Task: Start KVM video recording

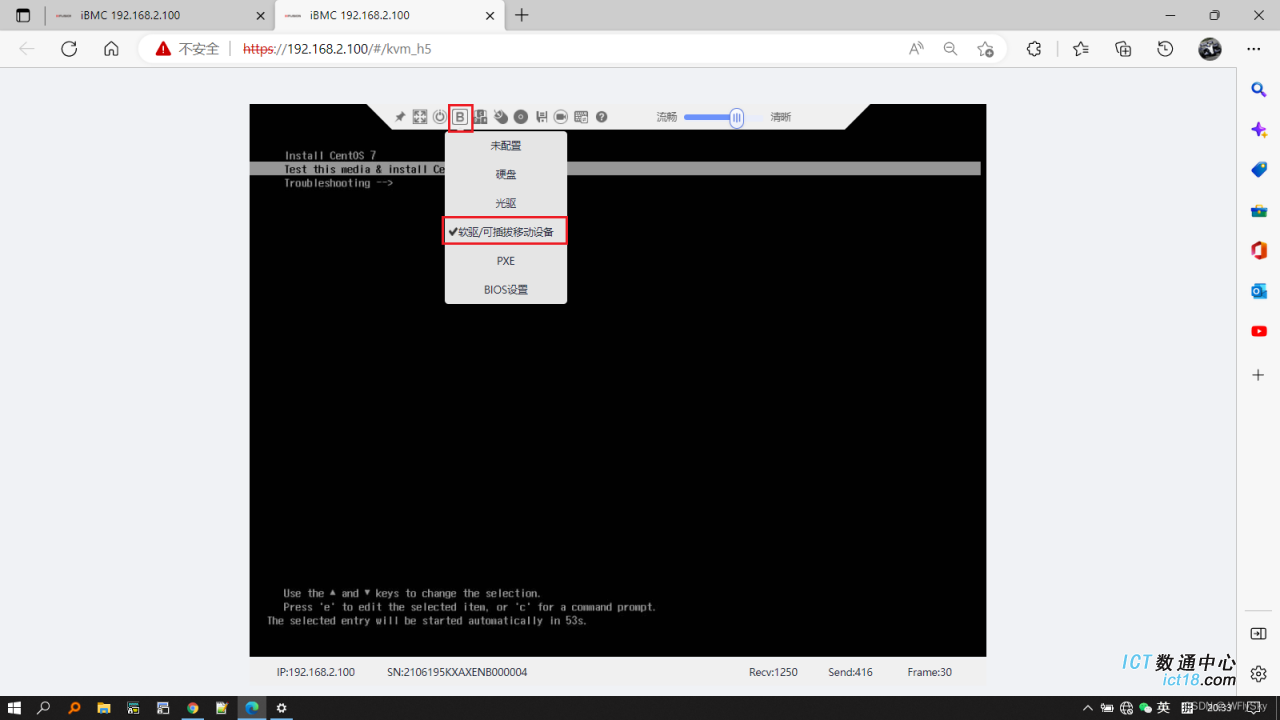Action: coord(561,117)
